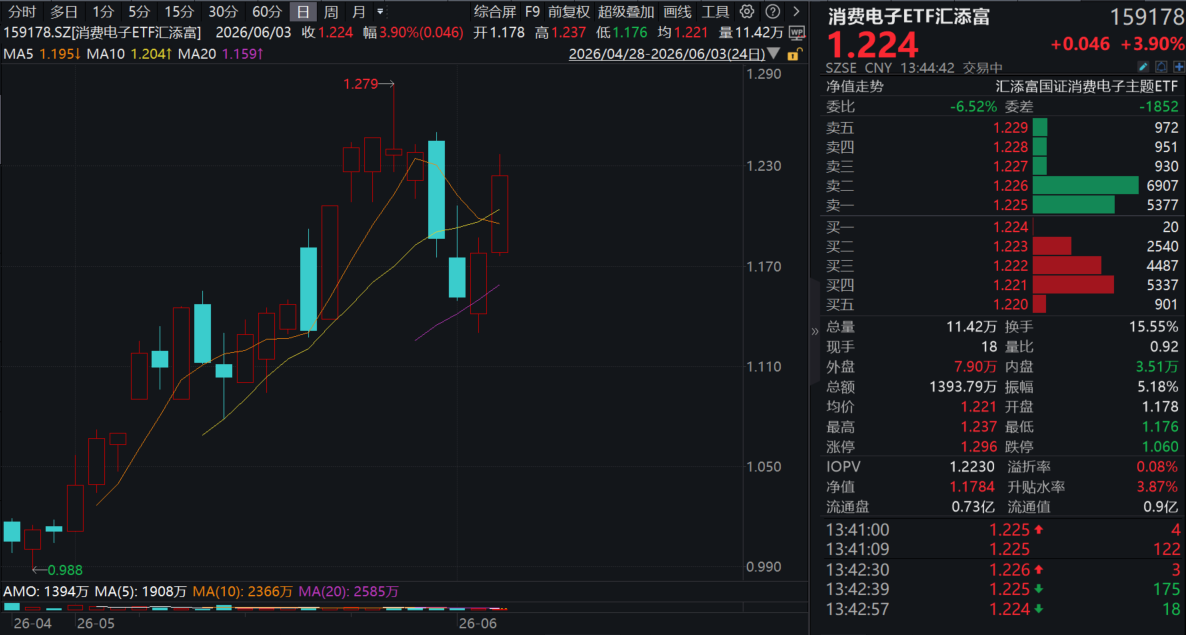Add stock to watchlist with plus icon
1186x635 pixels.
[x=1177, y=67]
